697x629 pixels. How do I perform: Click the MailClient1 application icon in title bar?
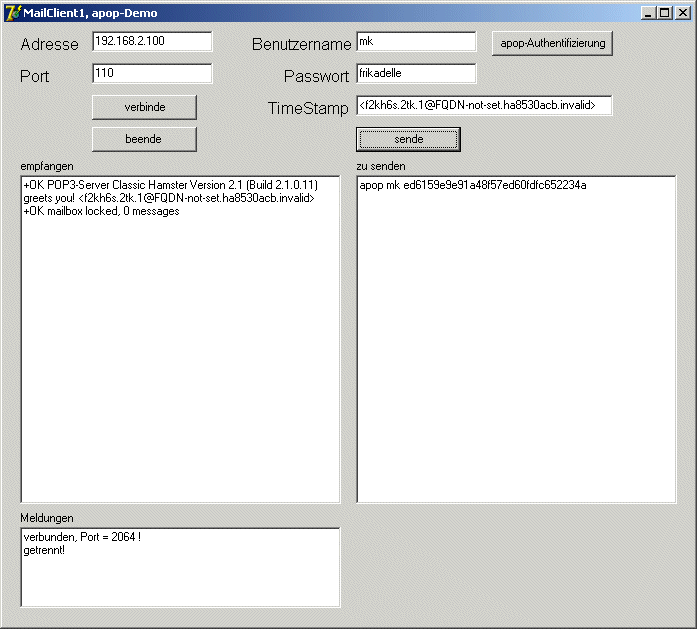pos(13,13)
